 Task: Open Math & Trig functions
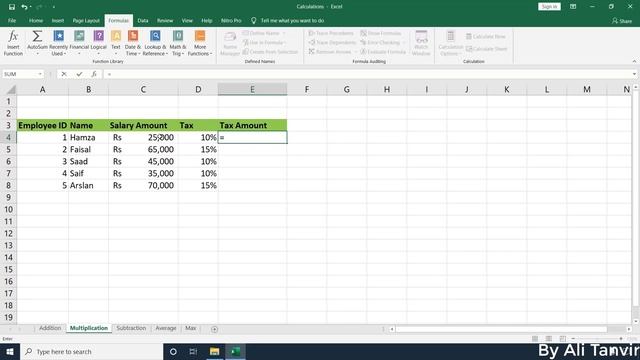tap(178, 43)
